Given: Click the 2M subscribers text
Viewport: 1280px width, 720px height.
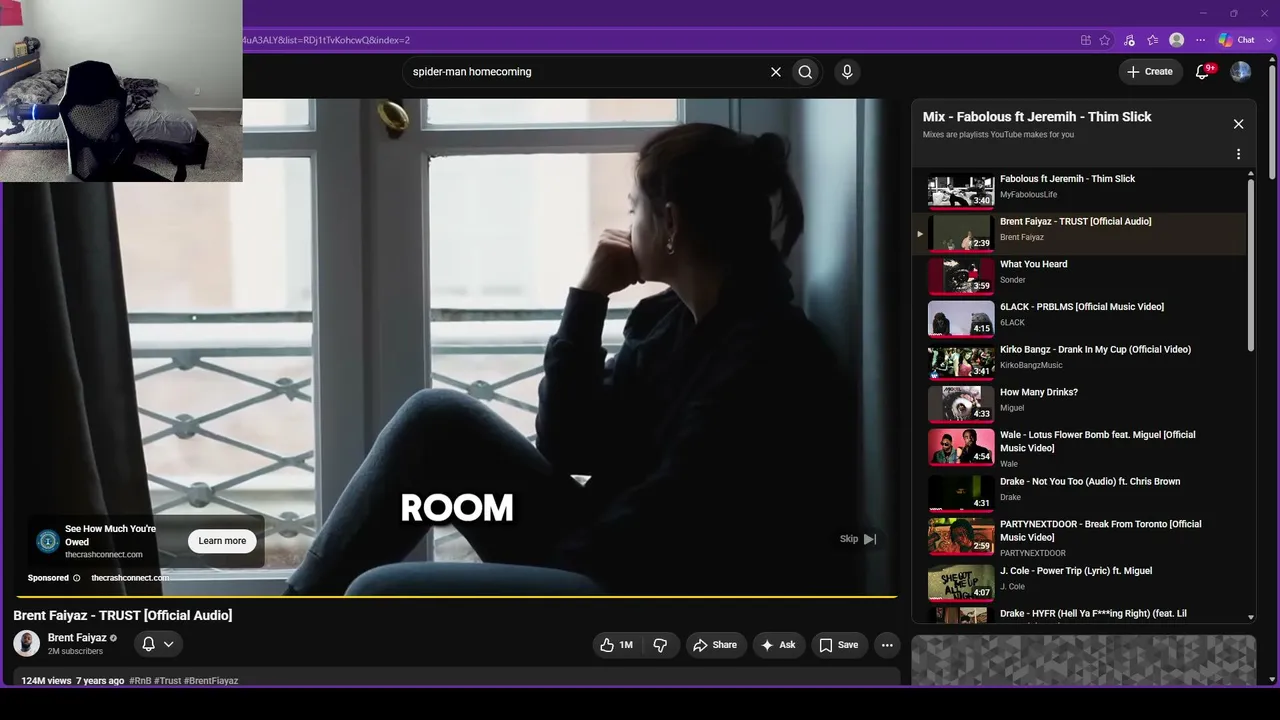Looking at the screenshot, I should pos(75,651).
